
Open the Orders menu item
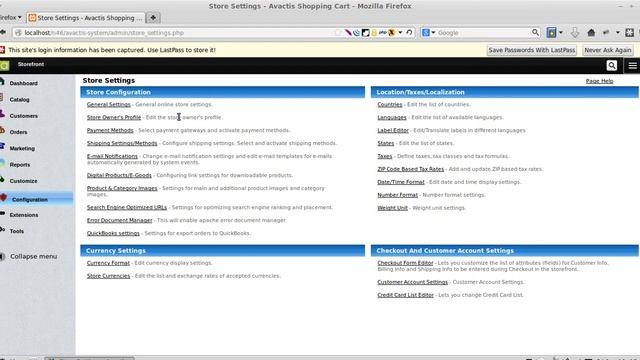[x=18, y=132]
